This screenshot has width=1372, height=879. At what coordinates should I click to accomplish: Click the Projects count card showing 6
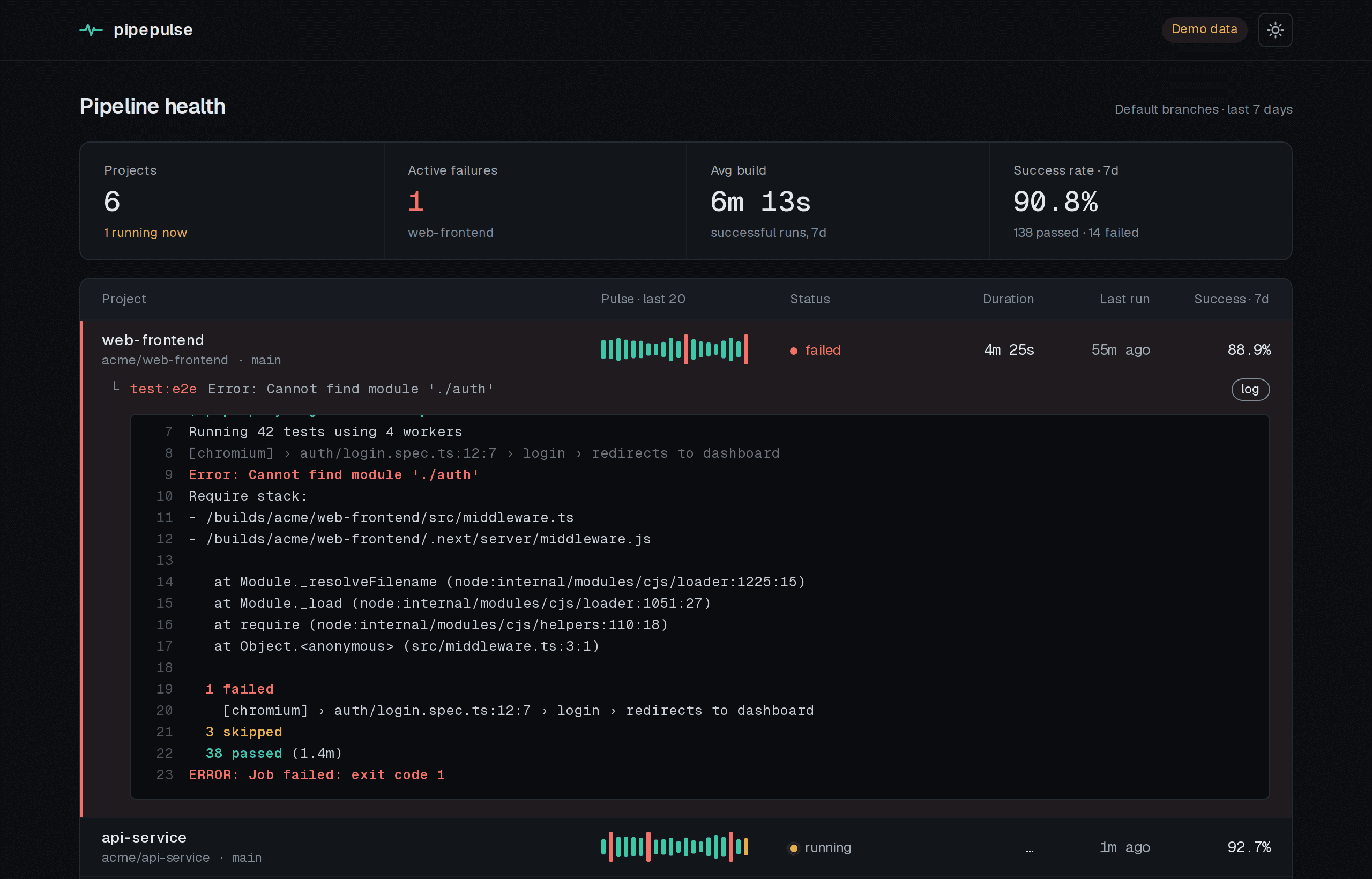(232, 201)
